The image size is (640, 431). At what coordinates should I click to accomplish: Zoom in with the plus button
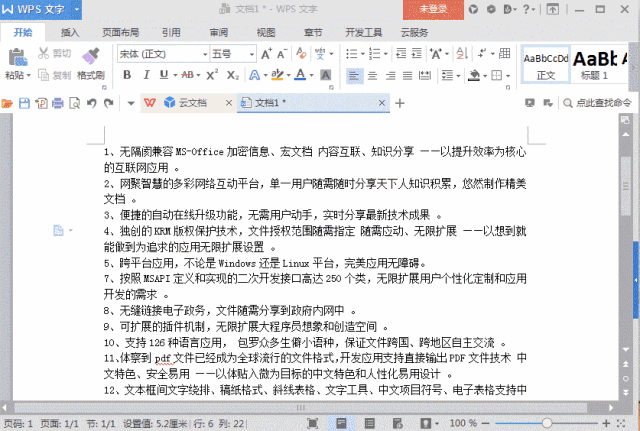click(x=607, y=423)
